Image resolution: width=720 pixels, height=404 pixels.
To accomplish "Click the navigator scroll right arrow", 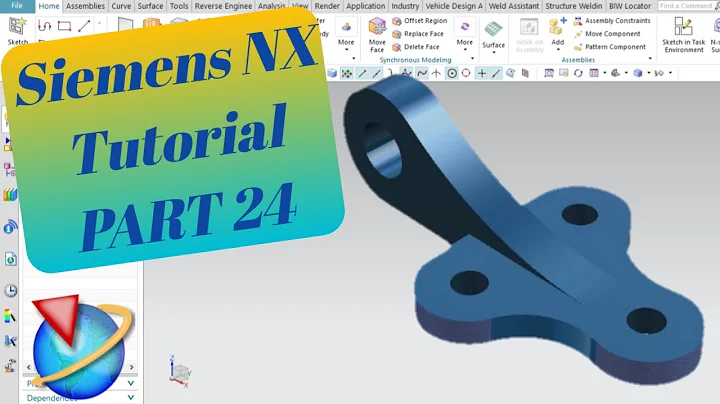I will tap(131, 367).
